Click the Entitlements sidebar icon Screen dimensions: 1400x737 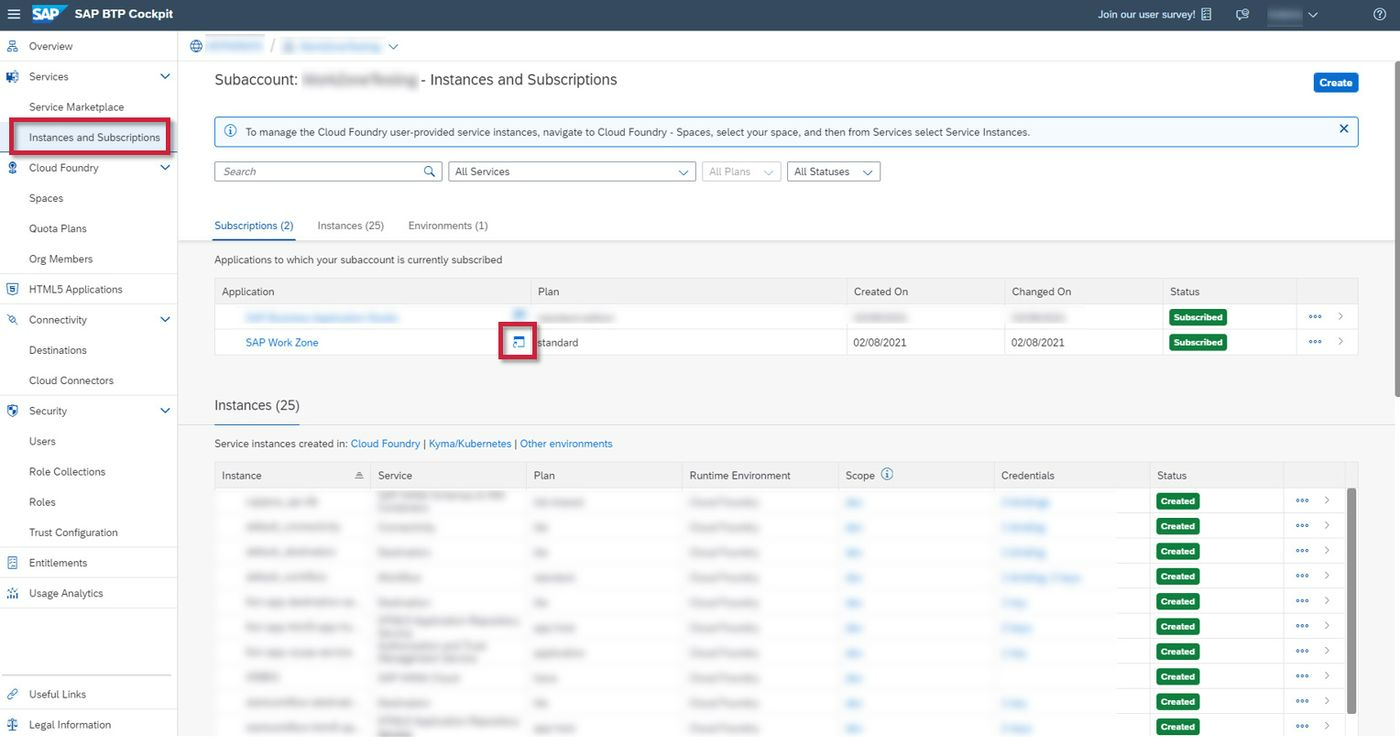(x=12, y=563)
